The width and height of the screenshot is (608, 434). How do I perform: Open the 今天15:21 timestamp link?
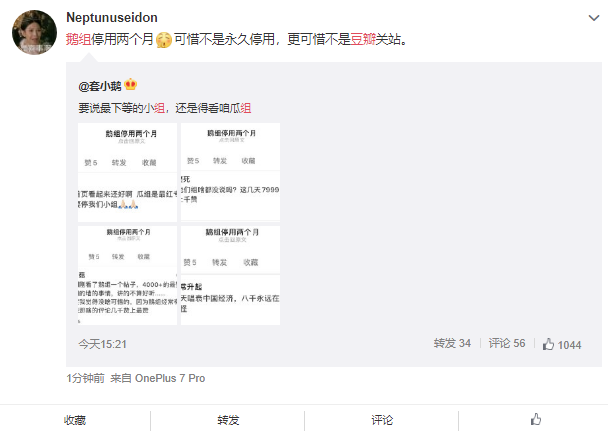pos(103,344)
